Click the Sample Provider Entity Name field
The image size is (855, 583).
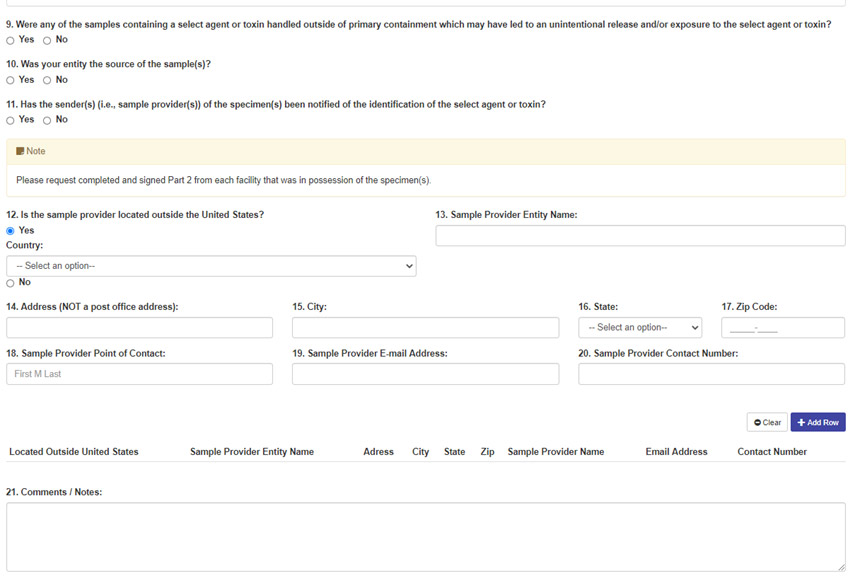[x=640, y=236]
